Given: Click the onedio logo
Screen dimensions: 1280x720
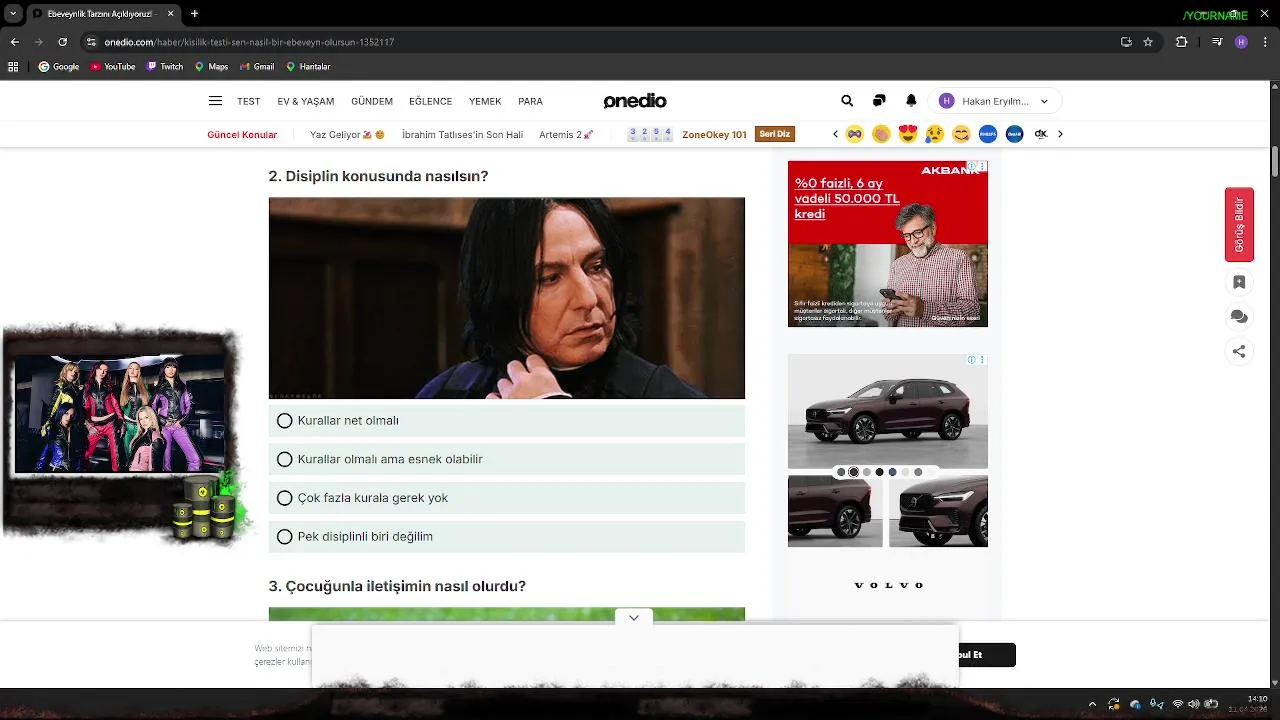Looking at the screenshot, I should tap(635, 101).
